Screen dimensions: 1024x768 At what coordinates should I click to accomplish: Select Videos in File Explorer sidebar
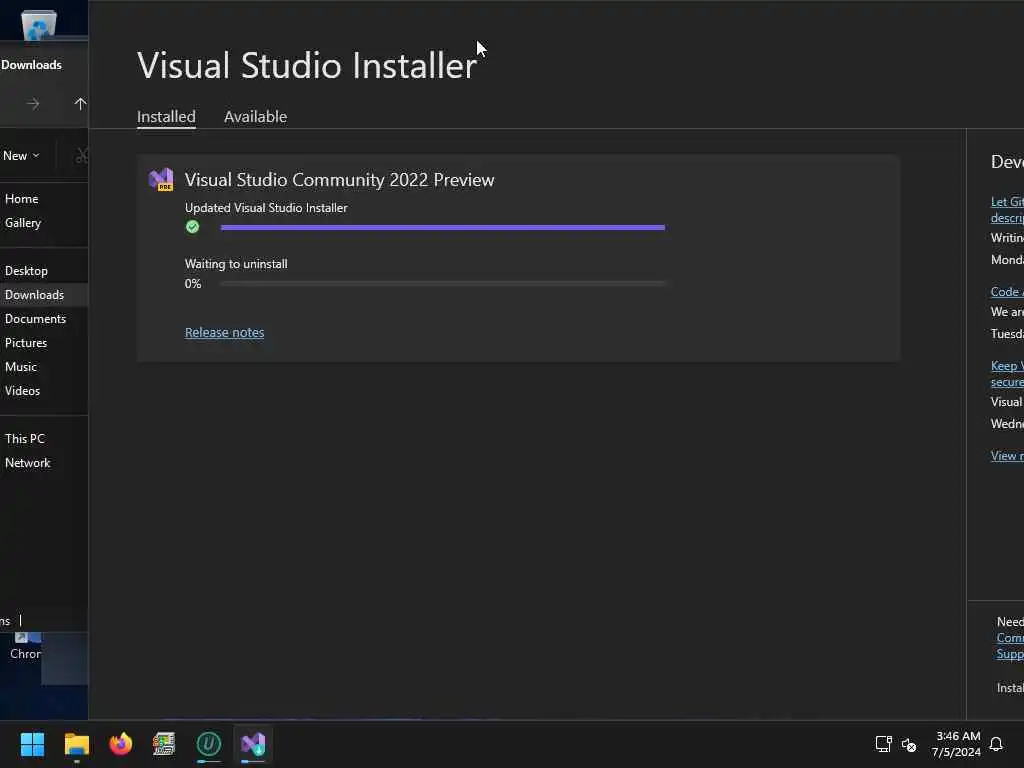[x=44, y=391]
